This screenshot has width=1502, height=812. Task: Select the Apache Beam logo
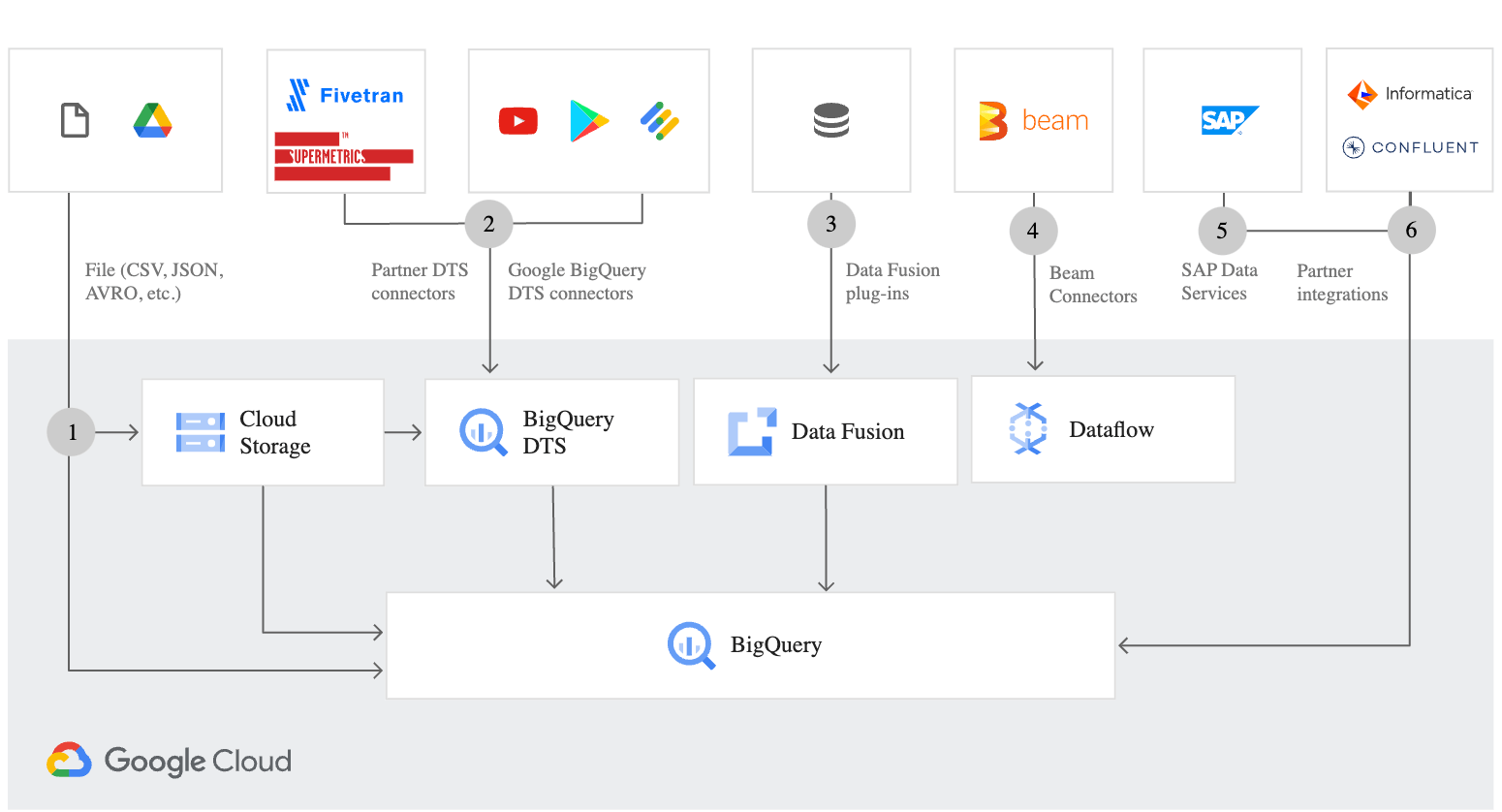(x=1034, y=121)
